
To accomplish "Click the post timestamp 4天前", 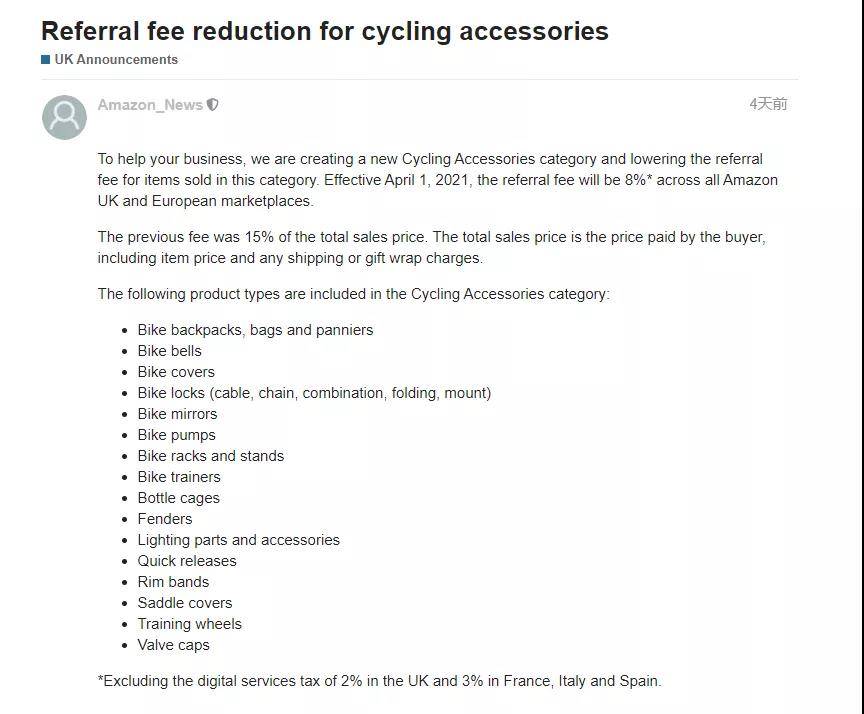I will tap(768, 104).
